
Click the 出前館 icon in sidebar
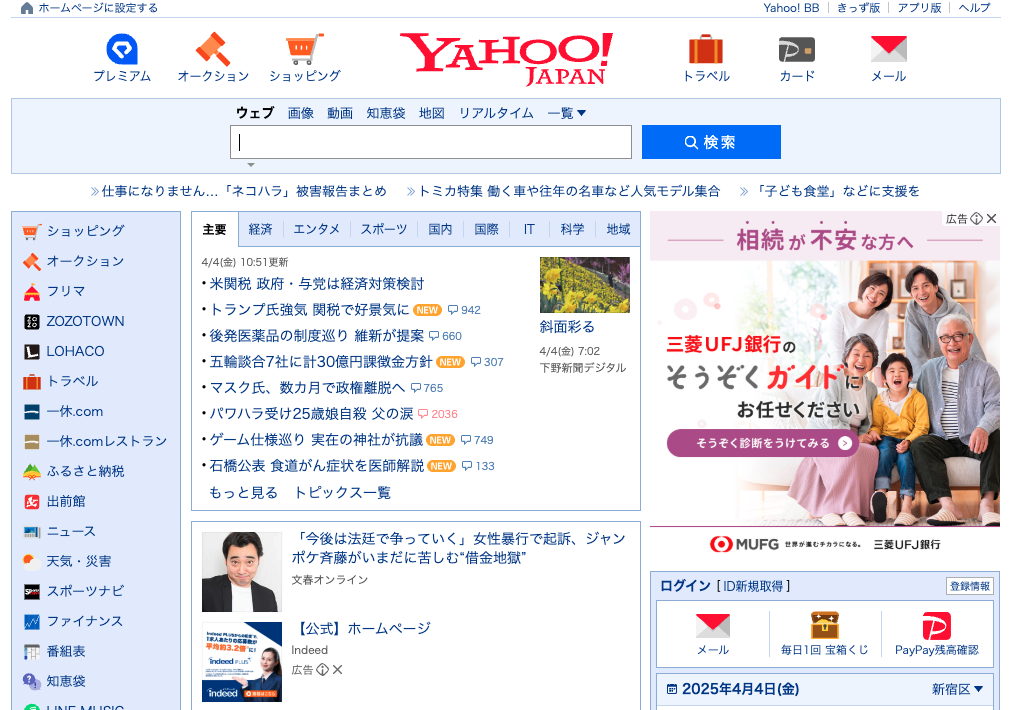[32, 501]
